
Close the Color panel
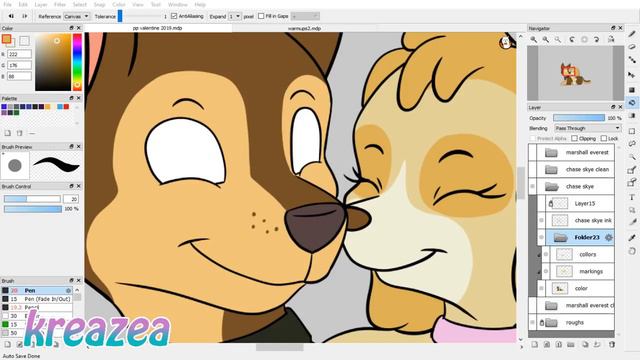tap(79, 28)
